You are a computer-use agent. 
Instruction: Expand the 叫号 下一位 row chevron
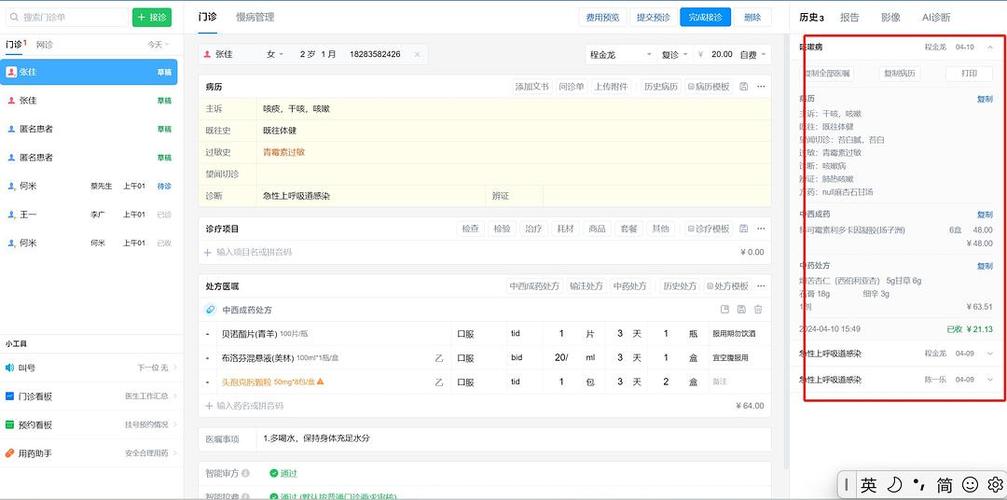[x=174, y=368]
